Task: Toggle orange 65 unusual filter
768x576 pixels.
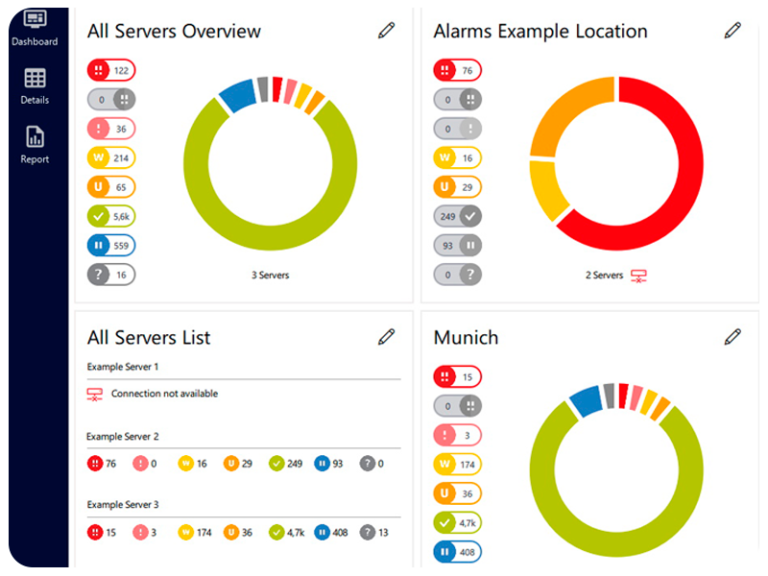Action: pos(111,187)
